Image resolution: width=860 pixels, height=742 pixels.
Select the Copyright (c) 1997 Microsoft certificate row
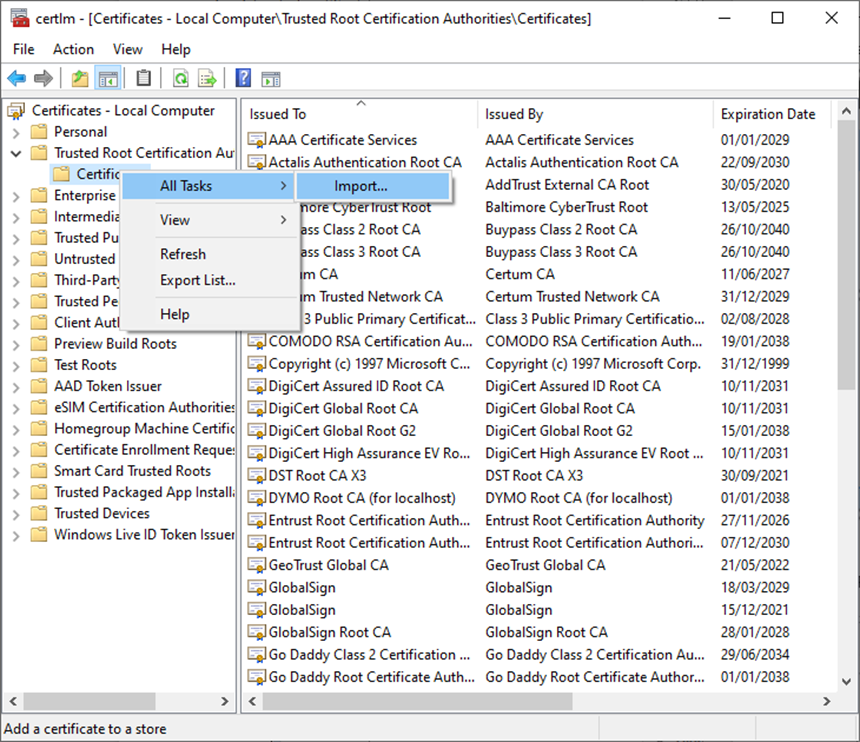(x=538, y=364)
